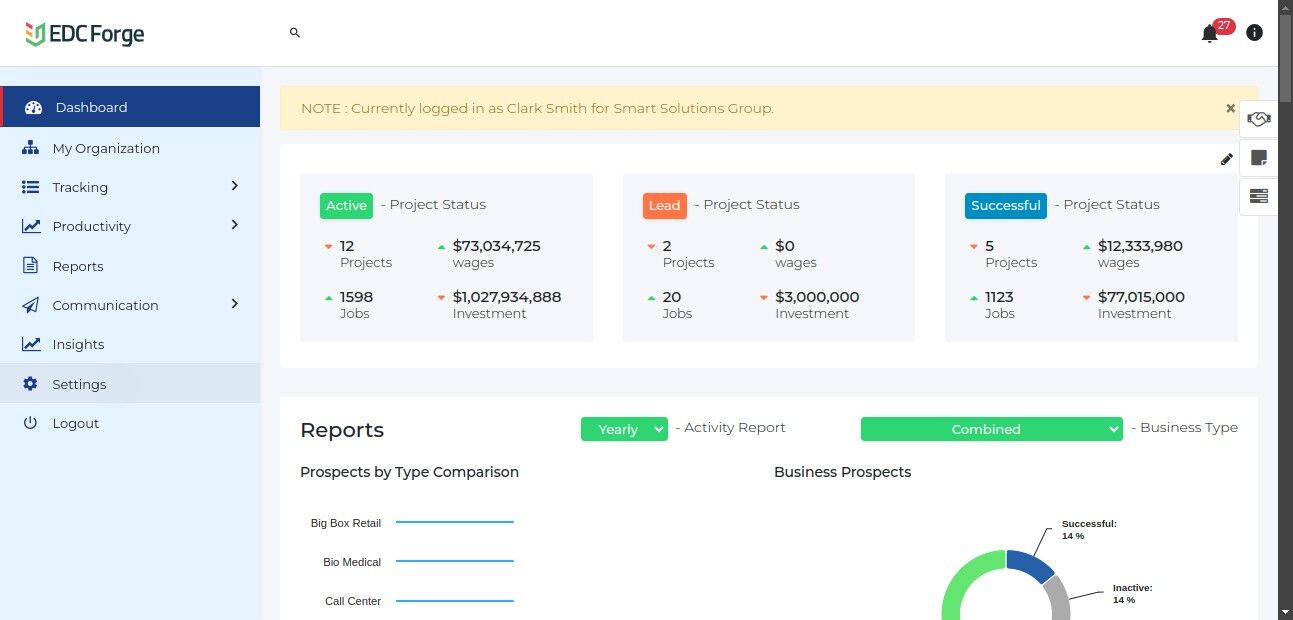Expand the Communication submenu chevron
The image size is (1293, 620).
235,303
